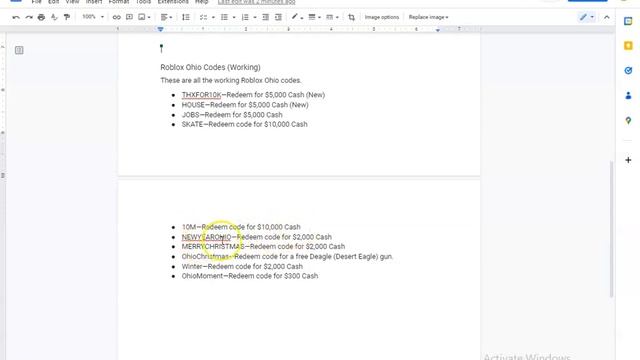This screenshot has width=640, height=360.
Task: Show document outline sidebar icon
Action: (19, 50)
